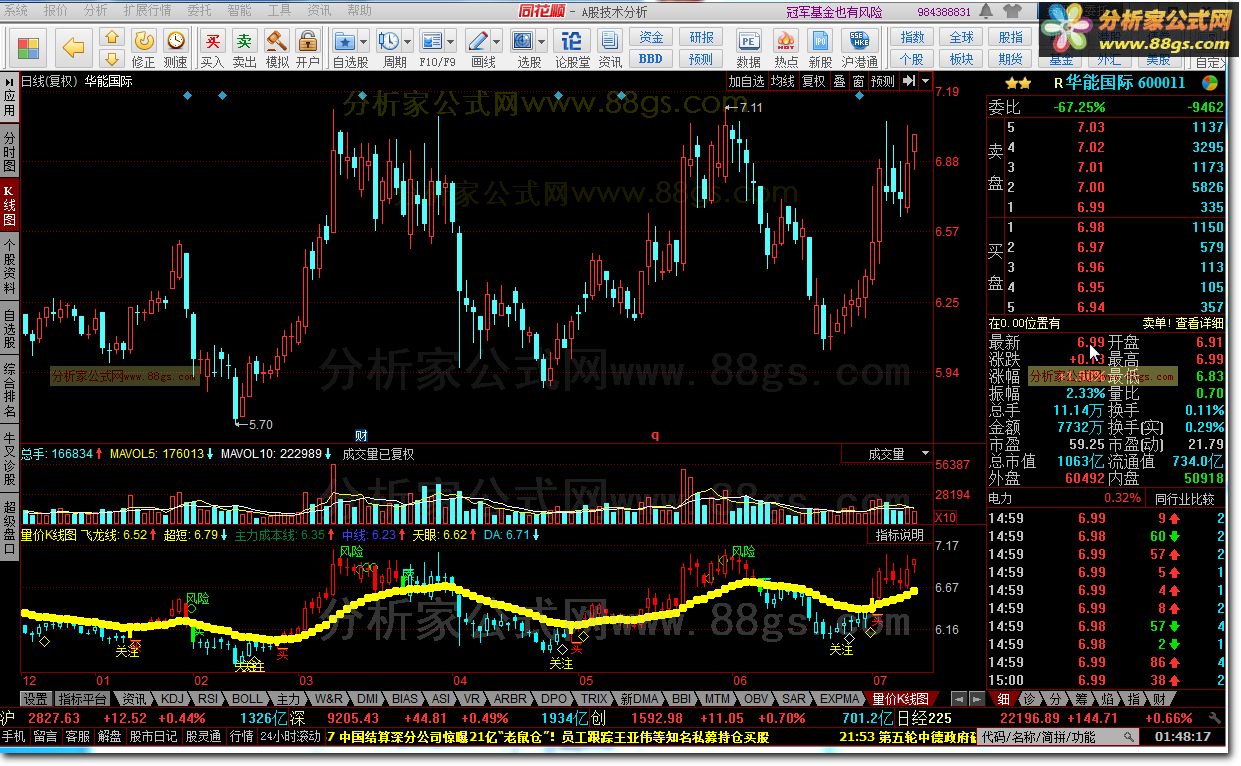The height and width of the screenshot is (766, 1241).
Task: Open dropdown arrow next to 周期
Action: [408, 42]
